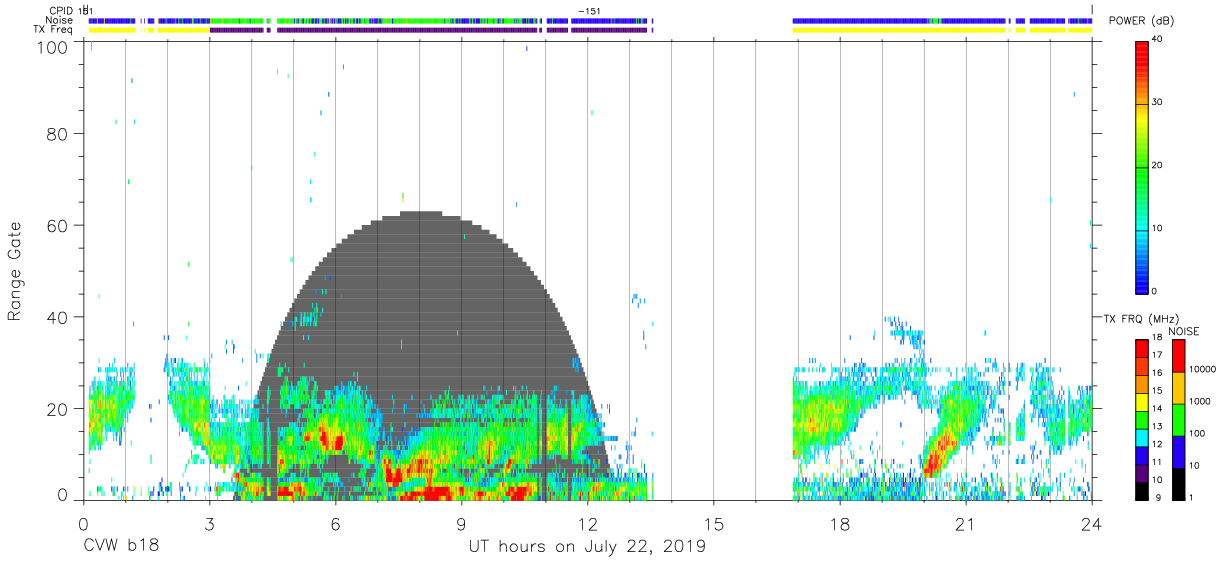
Task: Click the 30 label on POWER scale
Action: 1158,103
